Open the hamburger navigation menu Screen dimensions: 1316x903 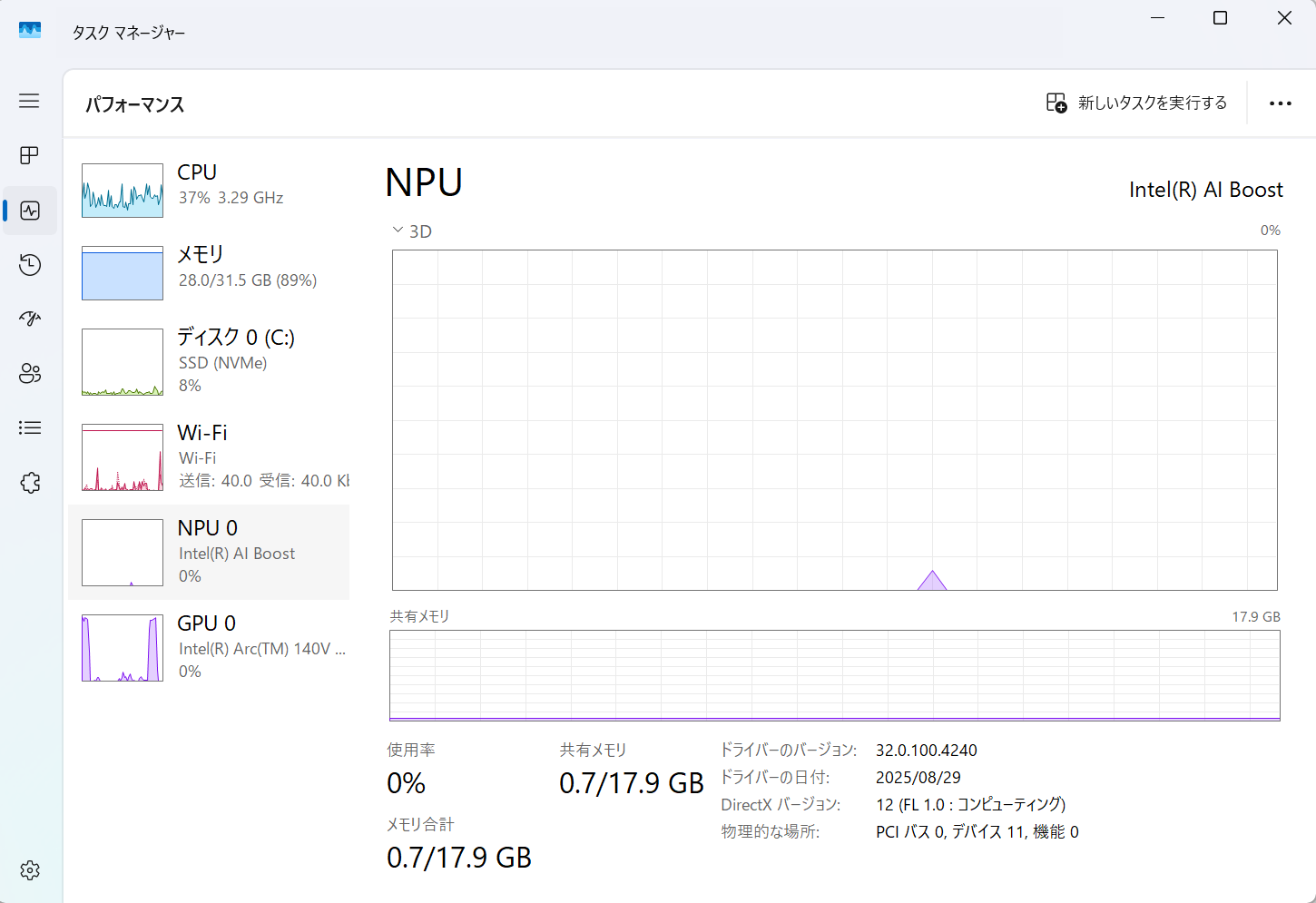coord(29,101)
